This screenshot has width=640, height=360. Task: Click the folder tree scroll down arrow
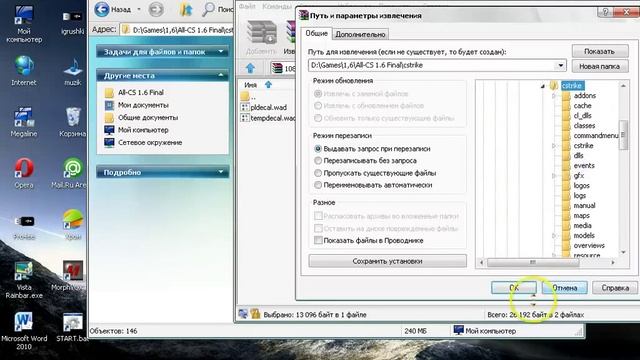tap(623, 253)
